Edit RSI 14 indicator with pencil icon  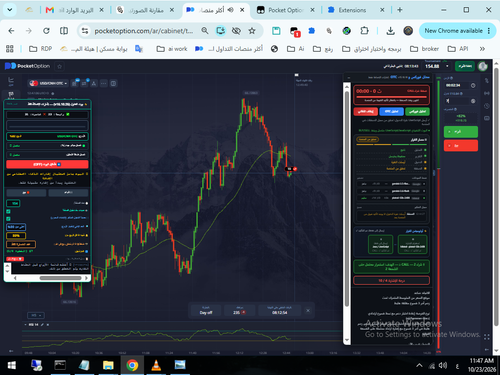coord(42,325)
